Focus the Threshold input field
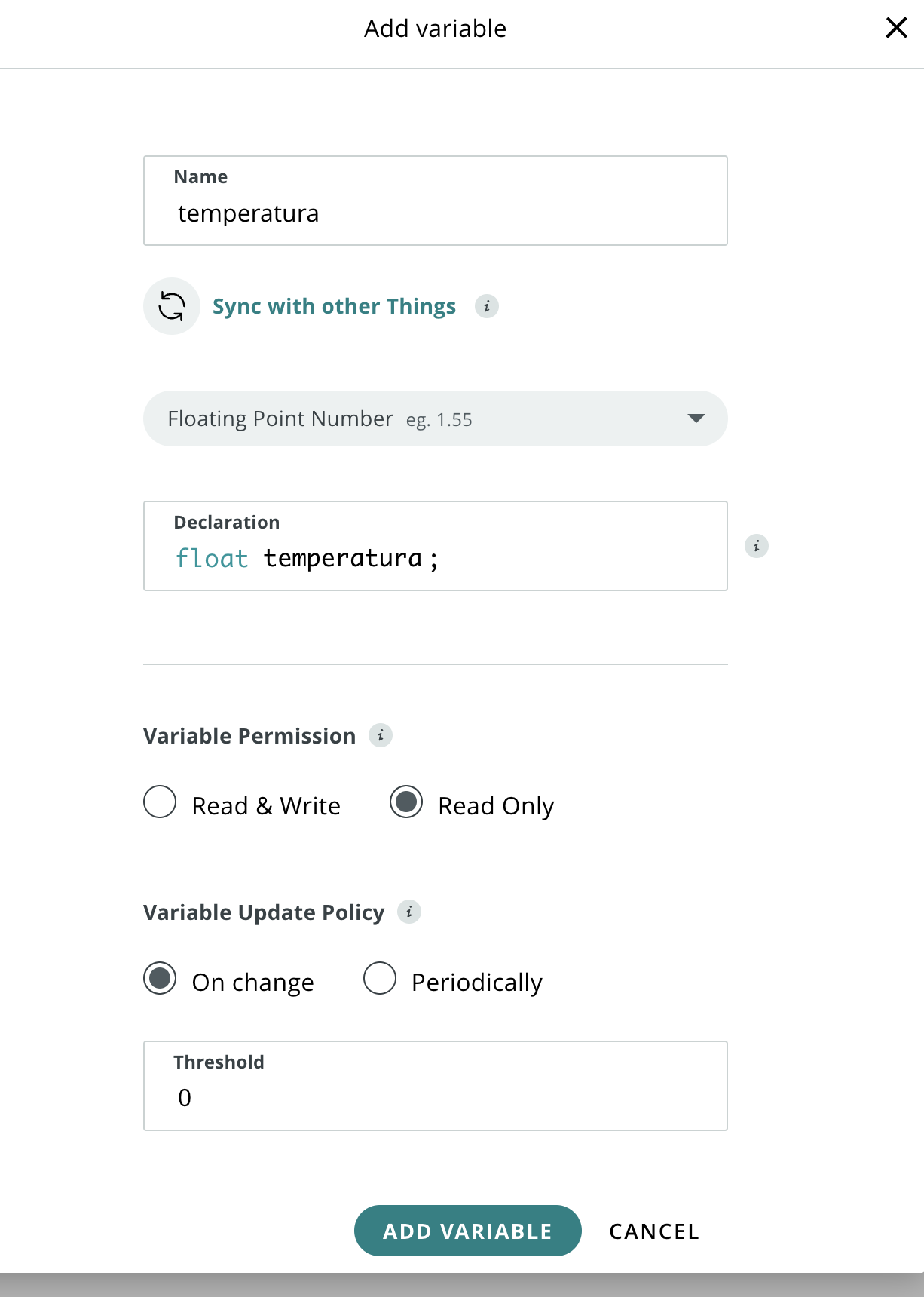924x1297 pixels. point(436,1086)
